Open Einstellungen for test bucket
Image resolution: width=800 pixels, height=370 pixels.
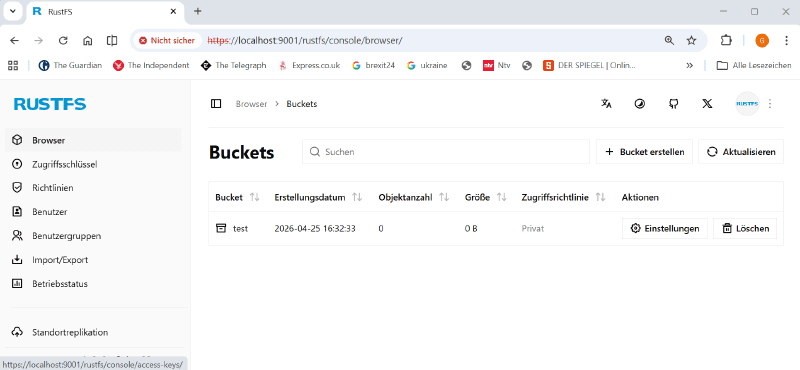[x=665, y=229]
